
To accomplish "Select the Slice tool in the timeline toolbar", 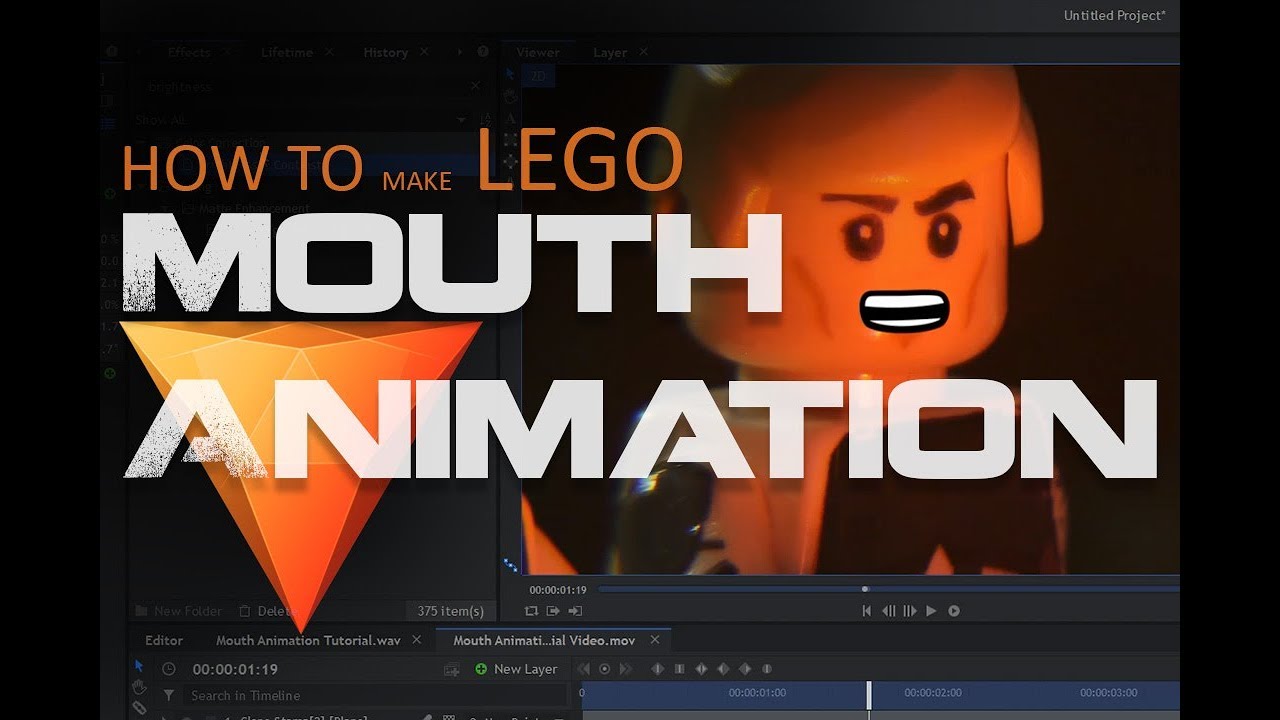I will coord(139,708).
